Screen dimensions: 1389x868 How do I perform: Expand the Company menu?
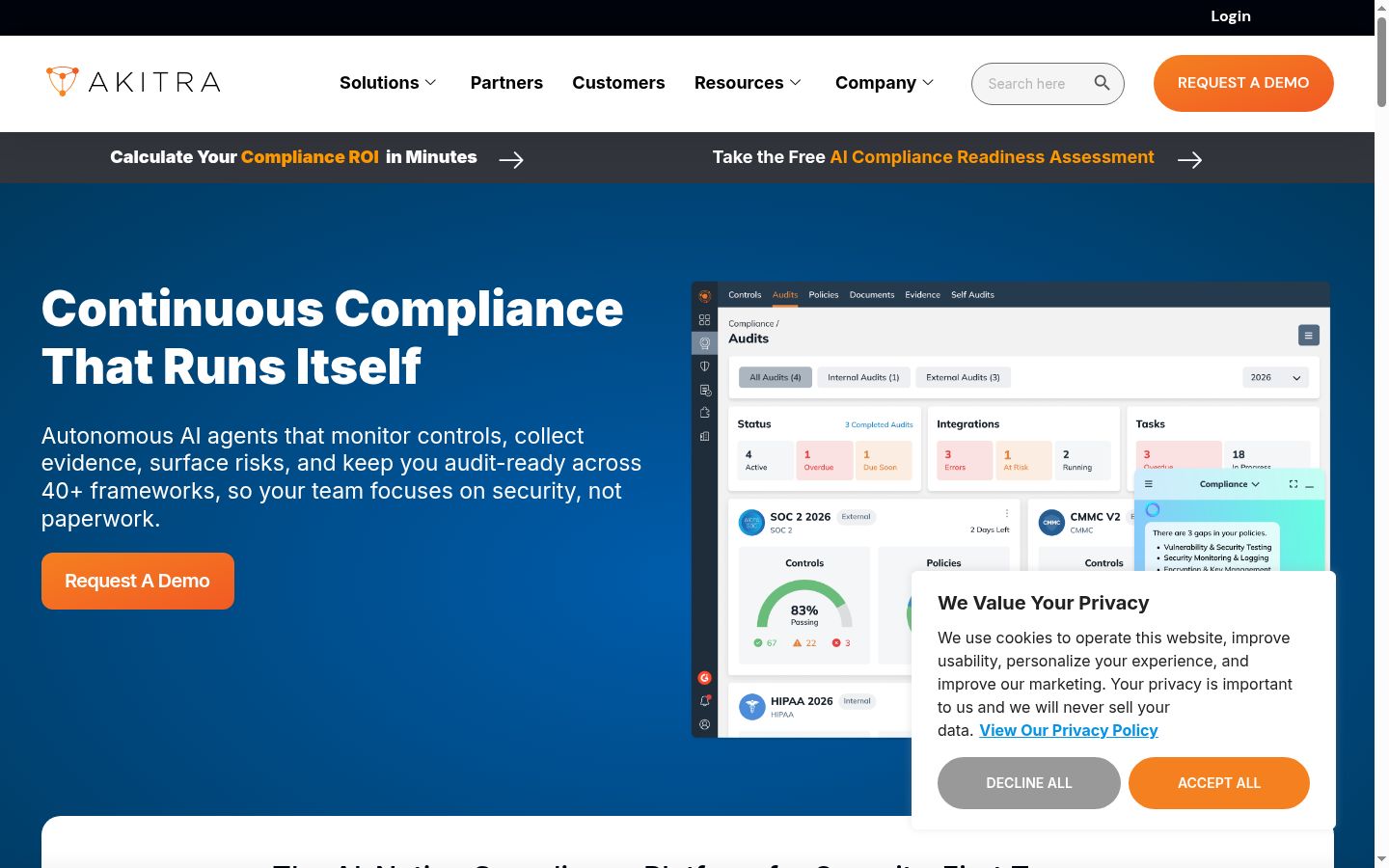click(x=885, y=83)
